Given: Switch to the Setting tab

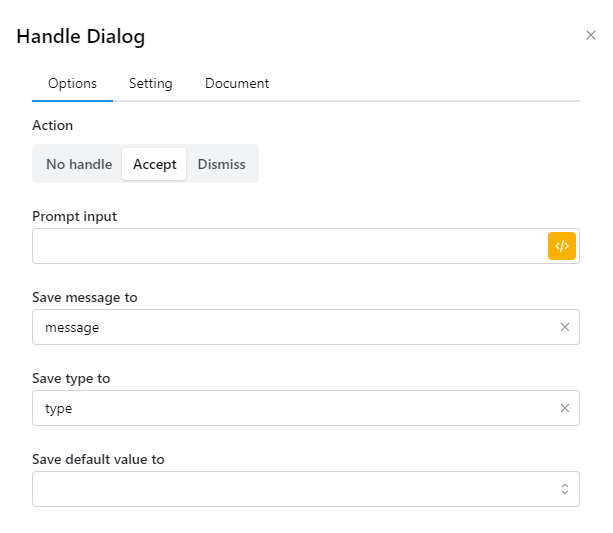Looking at the screenshot, I should [151, 84].
